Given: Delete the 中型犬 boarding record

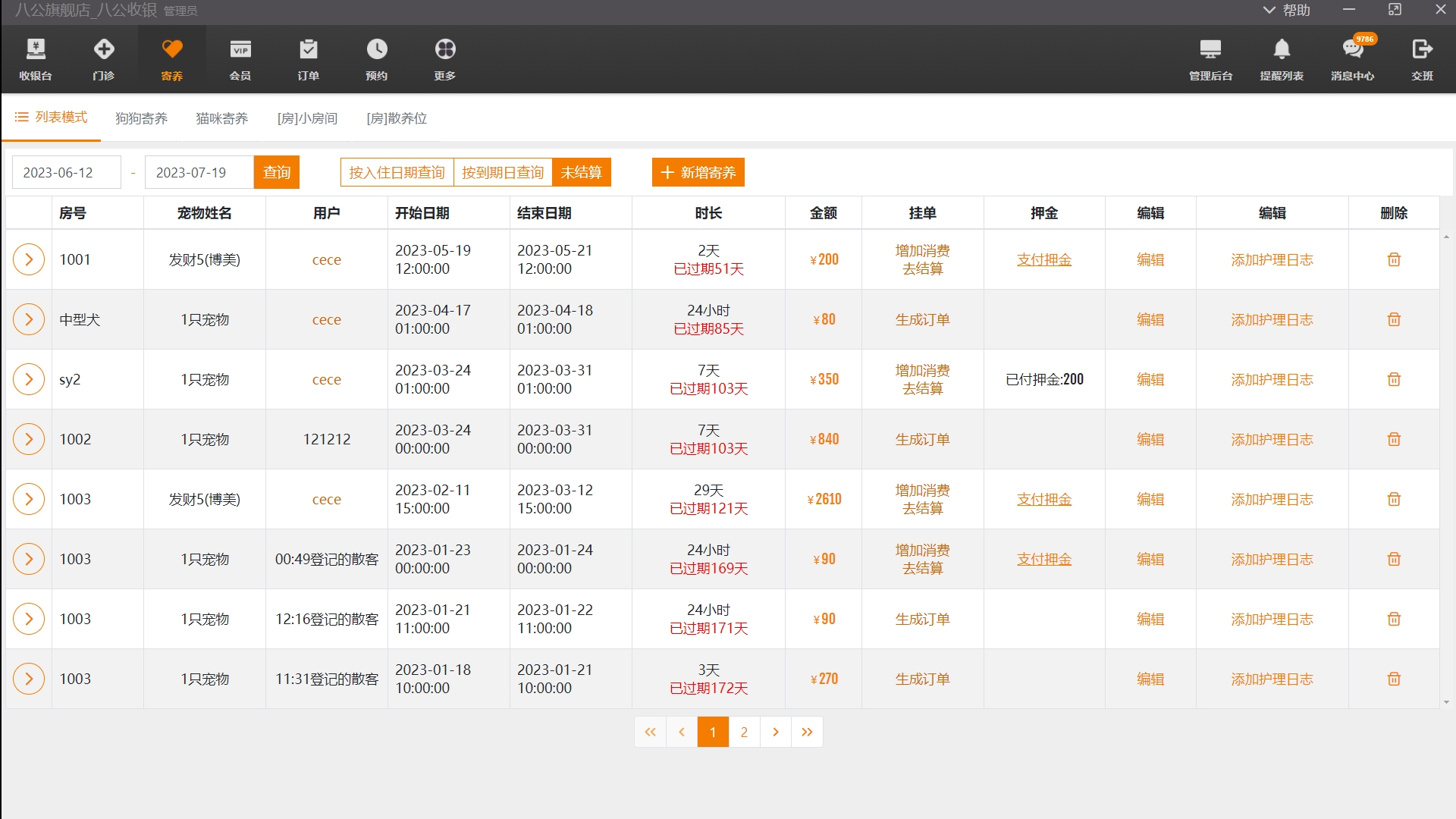Looking at the screenshot, I should click(x=1394, y=319).
